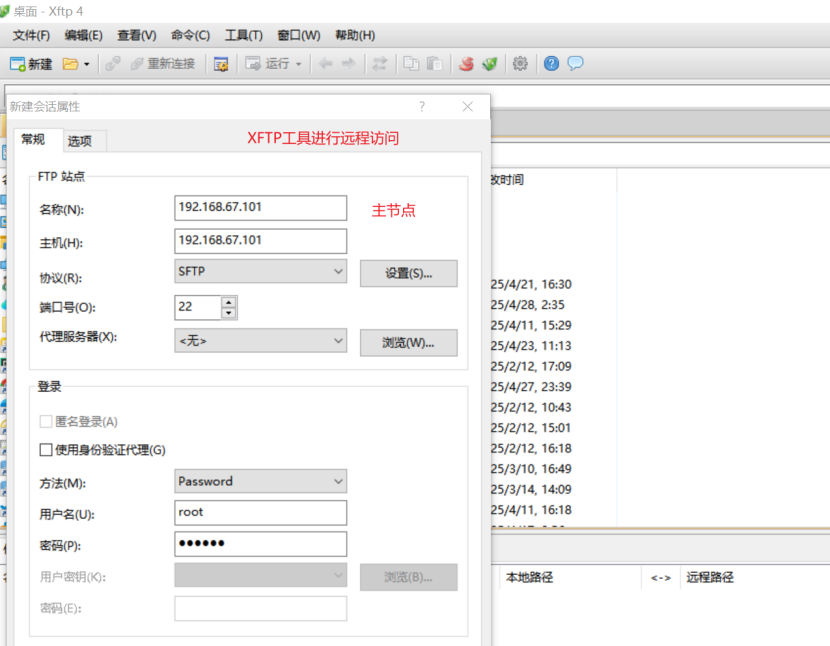Decrease port number with the down stepper arrow
The image size is (830, 646).
coord(229,313)
